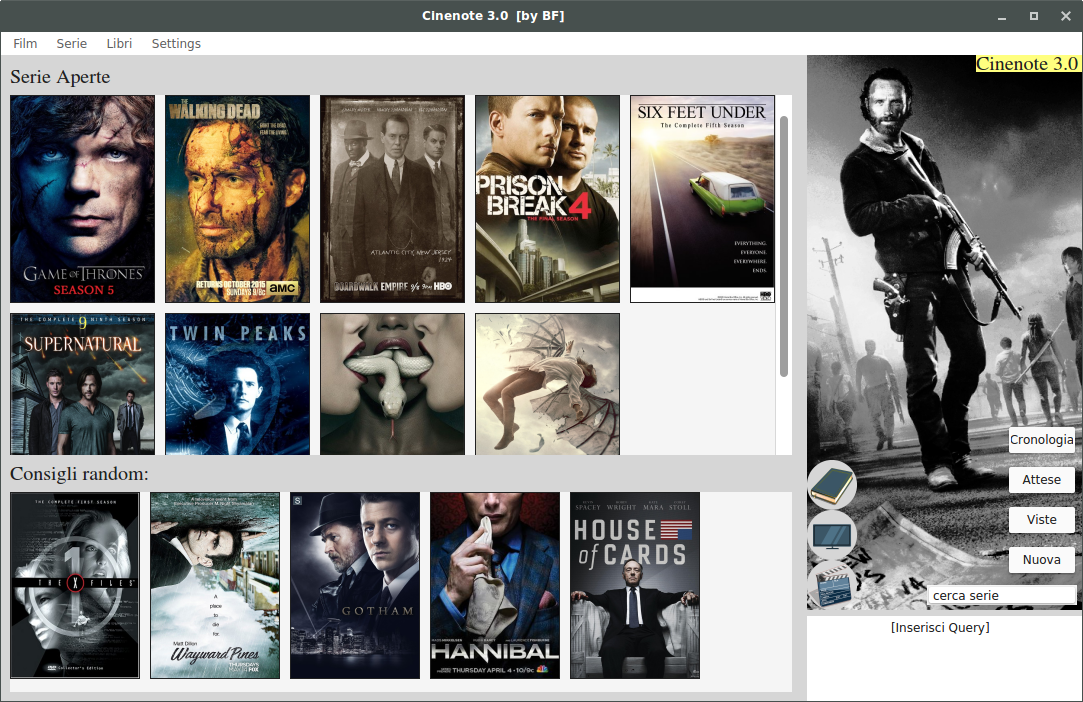Select the Boardwalk Empire poster

[392, 199]
